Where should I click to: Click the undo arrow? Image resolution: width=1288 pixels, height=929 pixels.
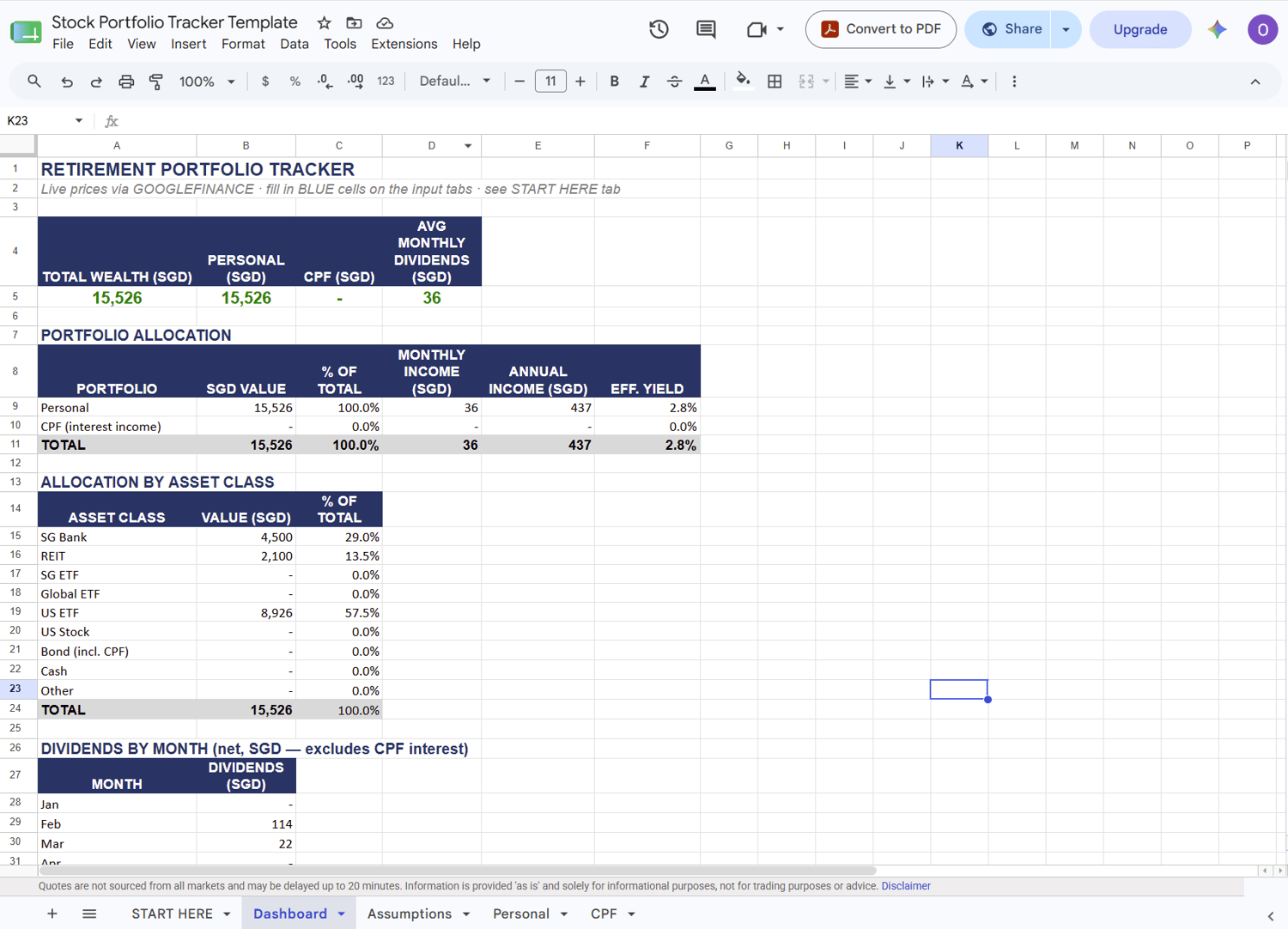point(66,82)
